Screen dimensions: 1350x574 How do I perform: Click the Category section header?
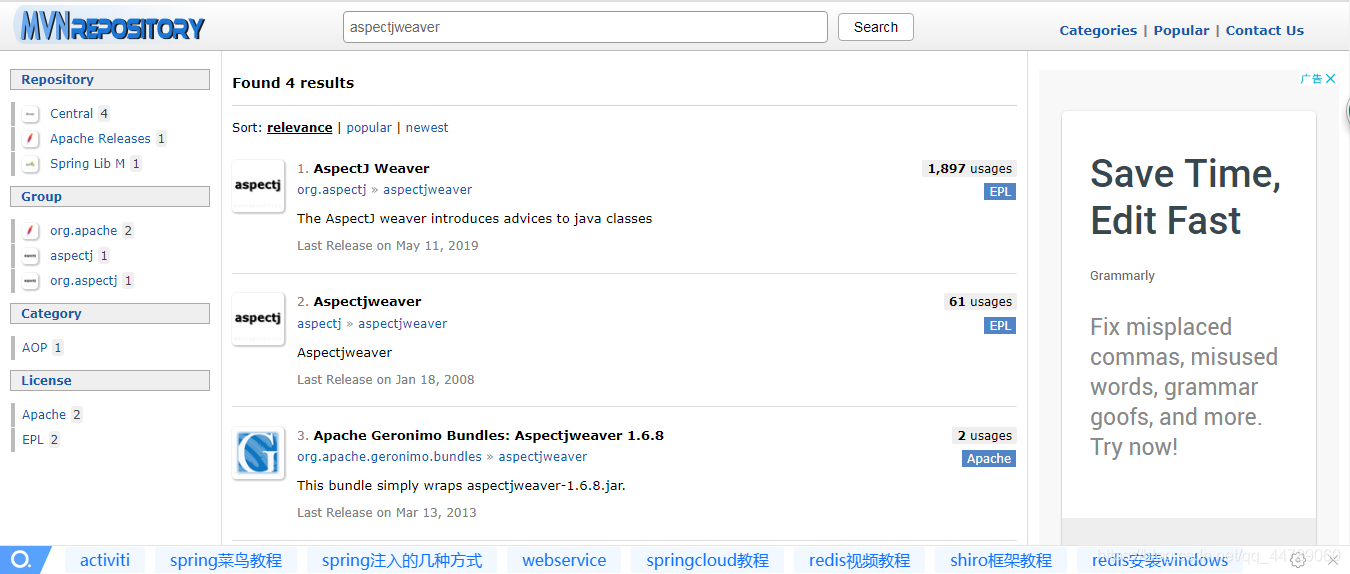click(x=110, y=314)
